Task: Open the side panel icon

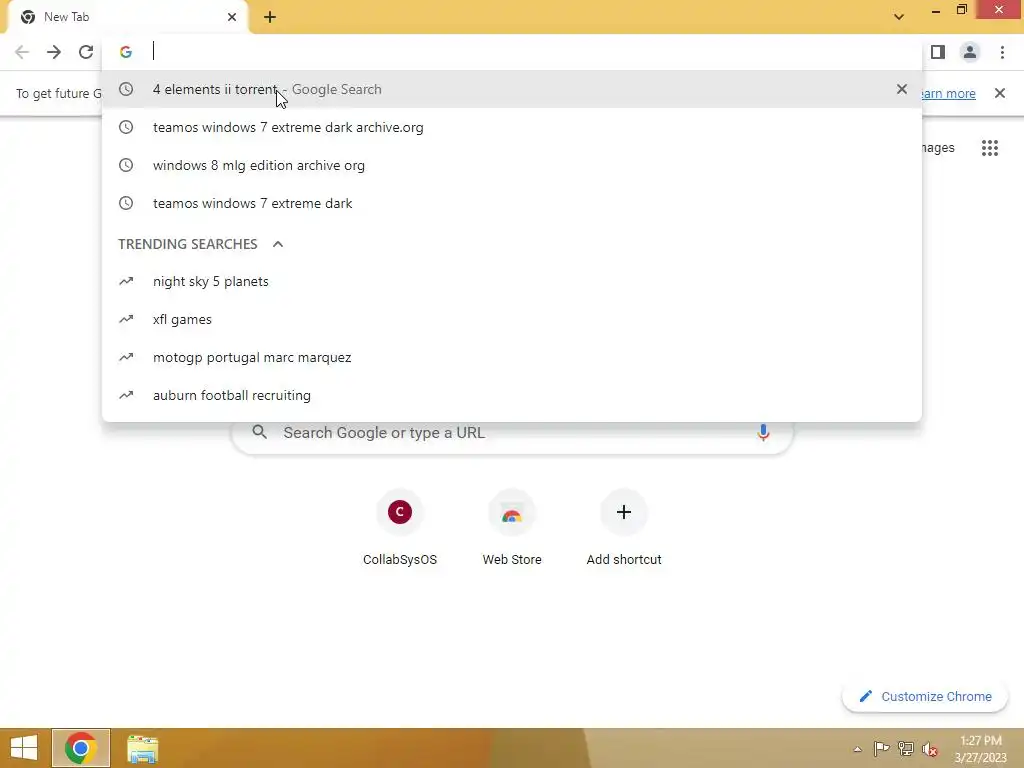Action: pos(938,52)
